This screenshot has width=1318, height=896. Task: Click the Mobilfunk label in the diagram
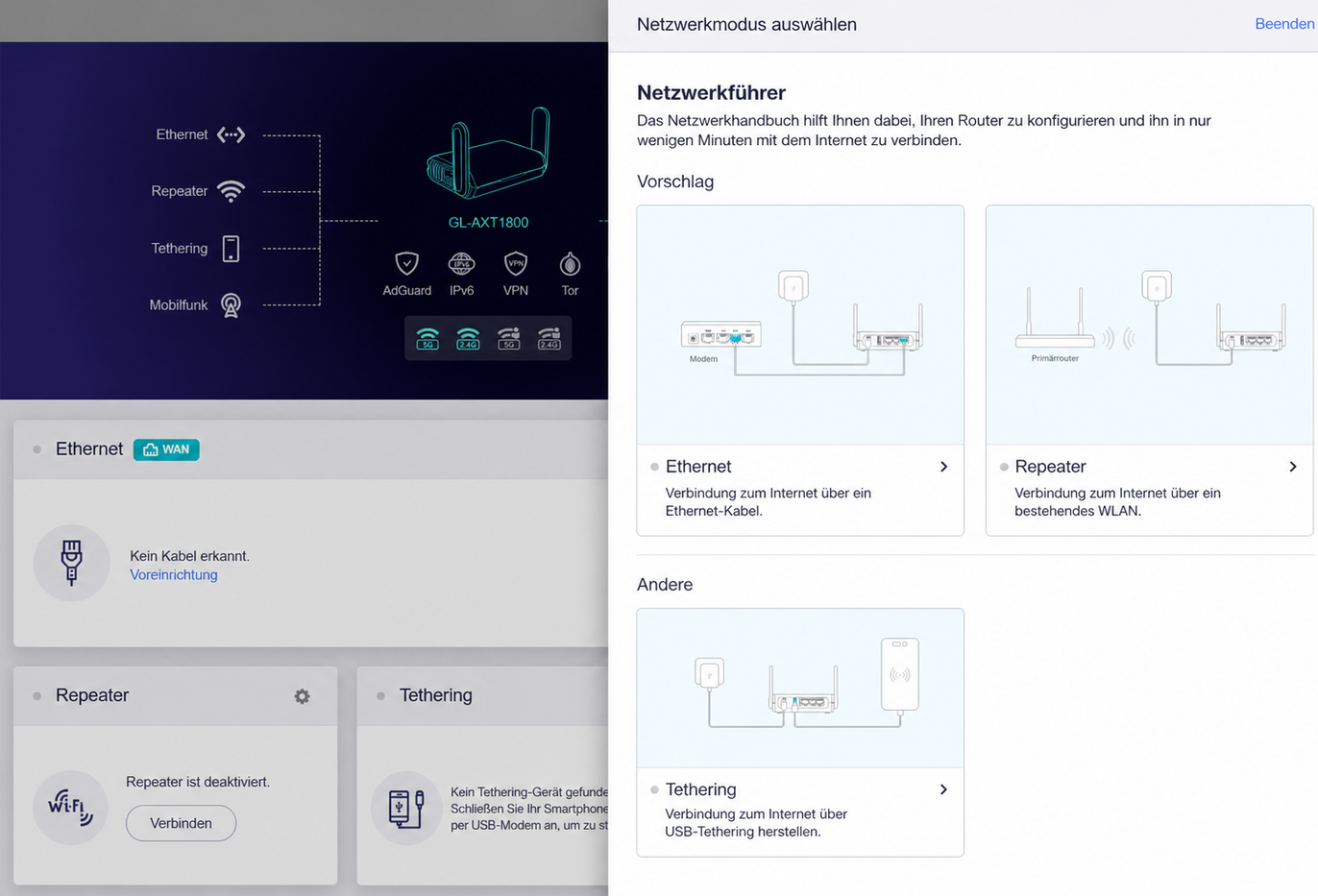[x=178, y=304]
